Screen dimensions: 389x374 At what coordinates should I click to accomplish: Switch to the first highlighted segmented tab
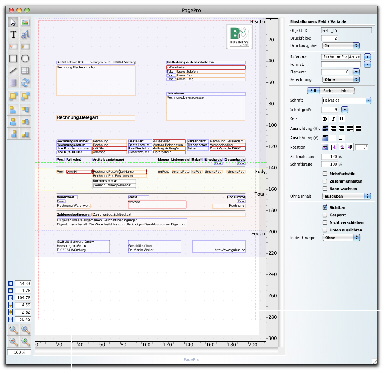(x=313, y=91)
